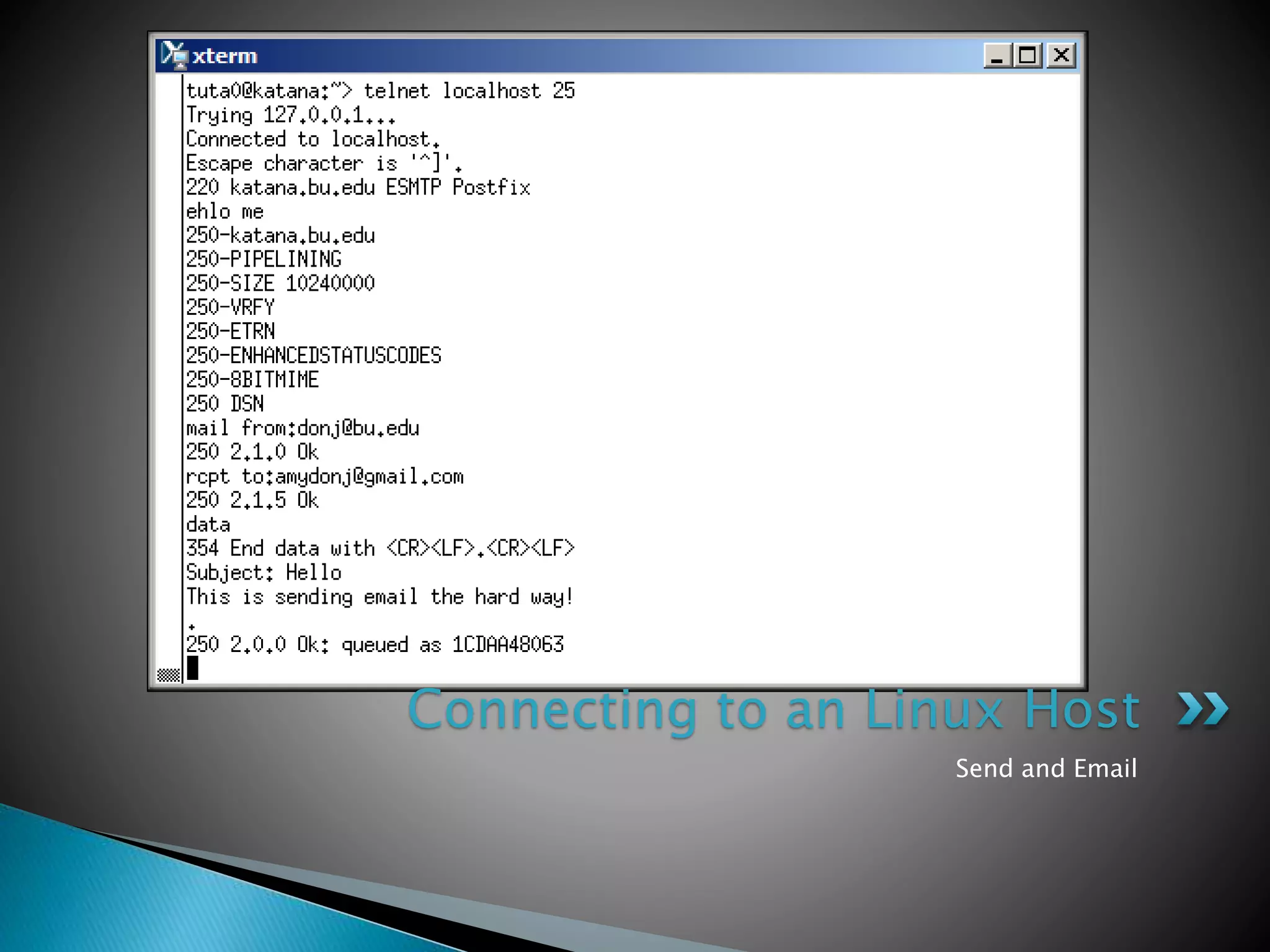Click the xterm X logo icon in title bar
Screen dimensions: 1270x952
click(174, 55)
